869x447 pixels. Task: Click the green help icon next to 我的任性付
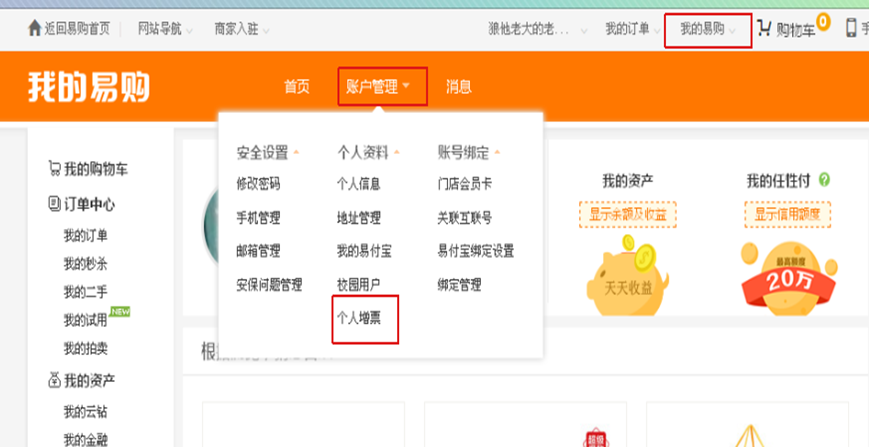coord(824,180)
